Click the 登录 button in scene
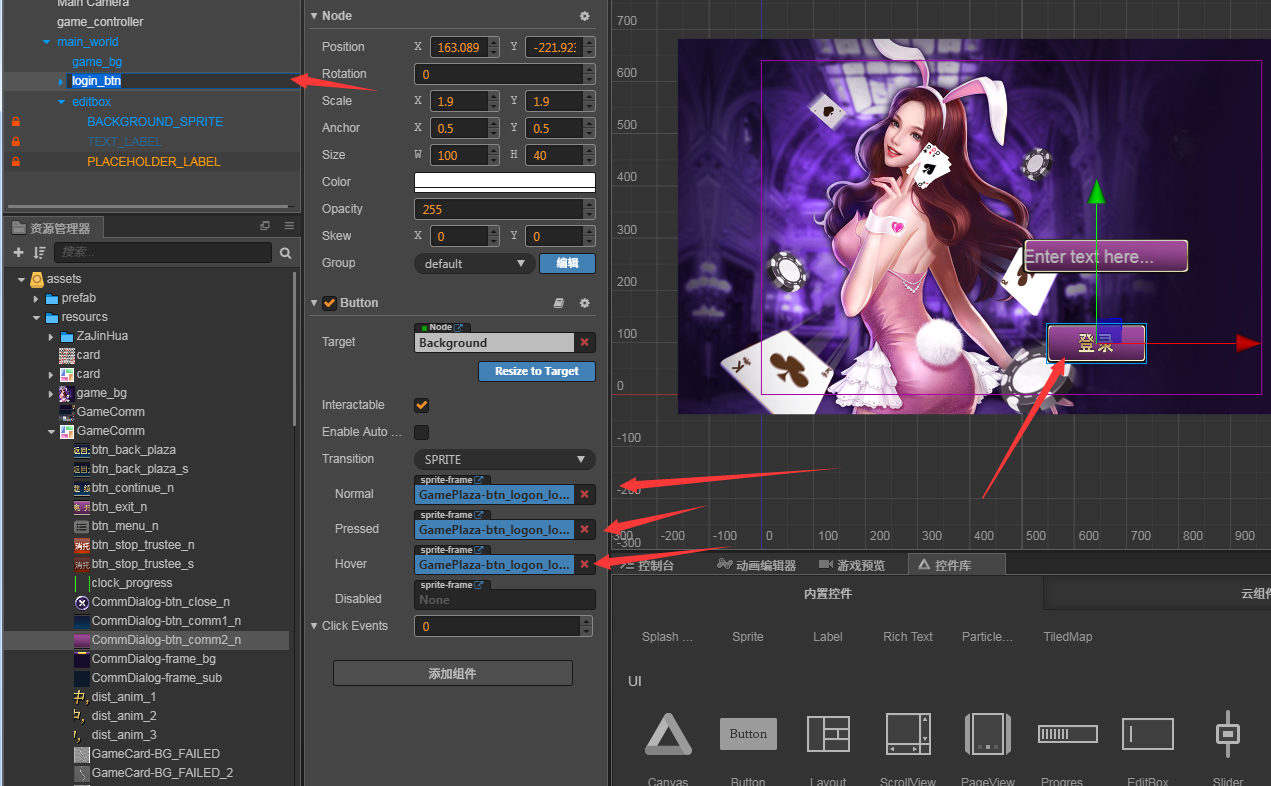 (1096, 343)
